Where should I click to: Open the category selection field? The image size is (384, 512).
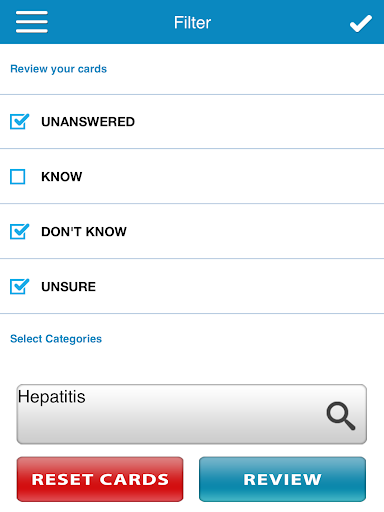click(192, 414)
